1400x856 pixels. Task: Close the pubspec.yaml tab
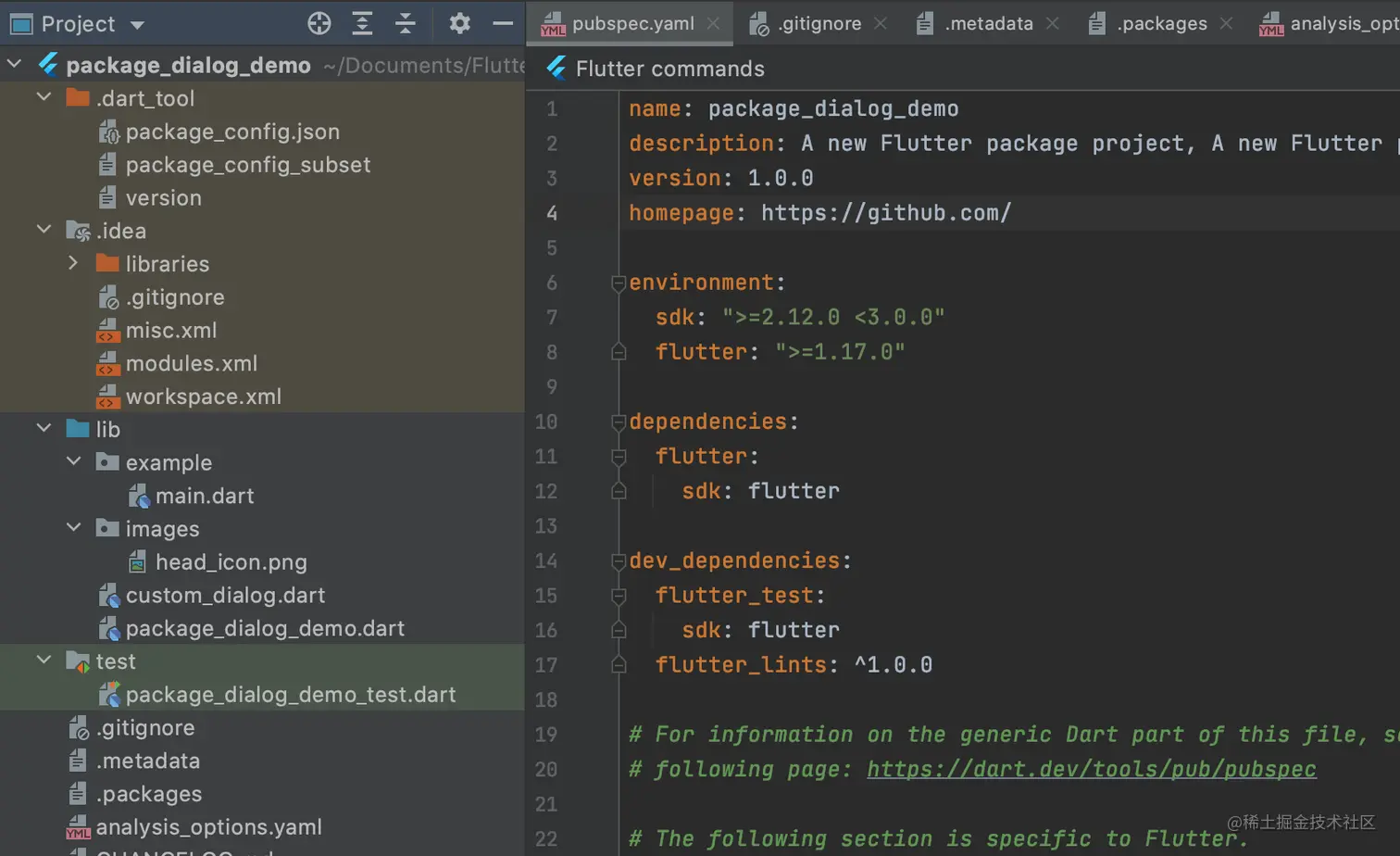pyautogui.click(x=713, y=24)
